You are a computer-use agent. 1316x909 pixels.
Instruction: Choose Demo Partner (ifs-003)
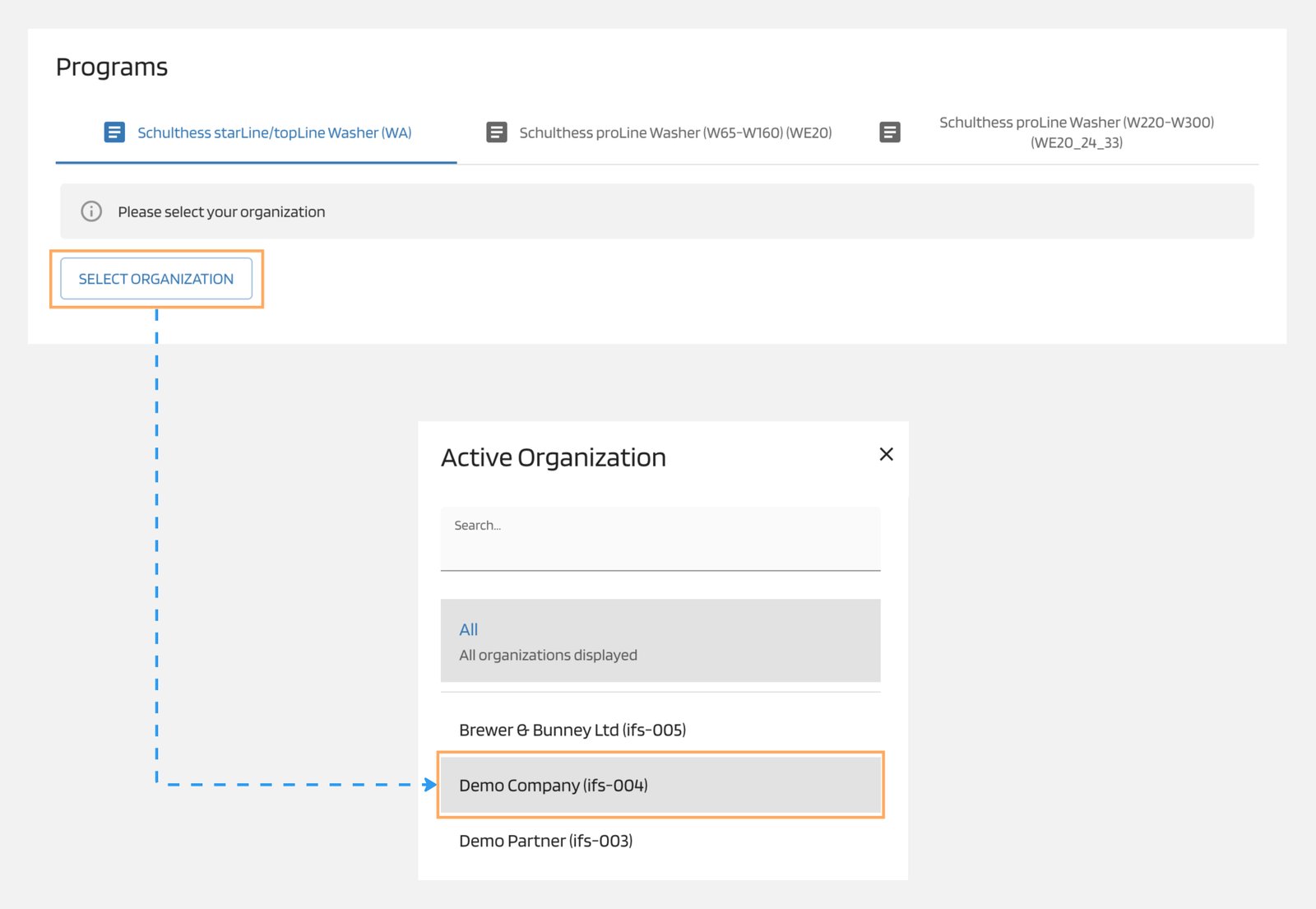[x=545, y=841]
